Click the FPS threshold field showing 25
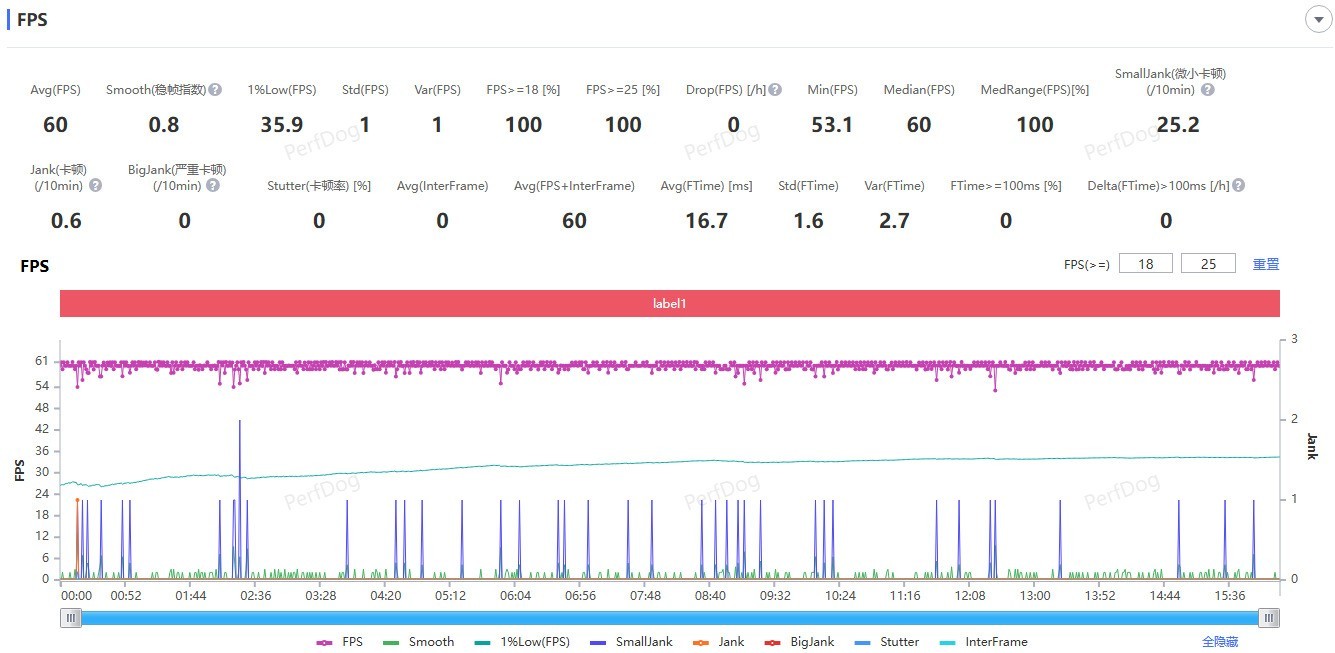Image resolution: width=1335 pixels, height=653 pixels. click(x=1208, y=264)
